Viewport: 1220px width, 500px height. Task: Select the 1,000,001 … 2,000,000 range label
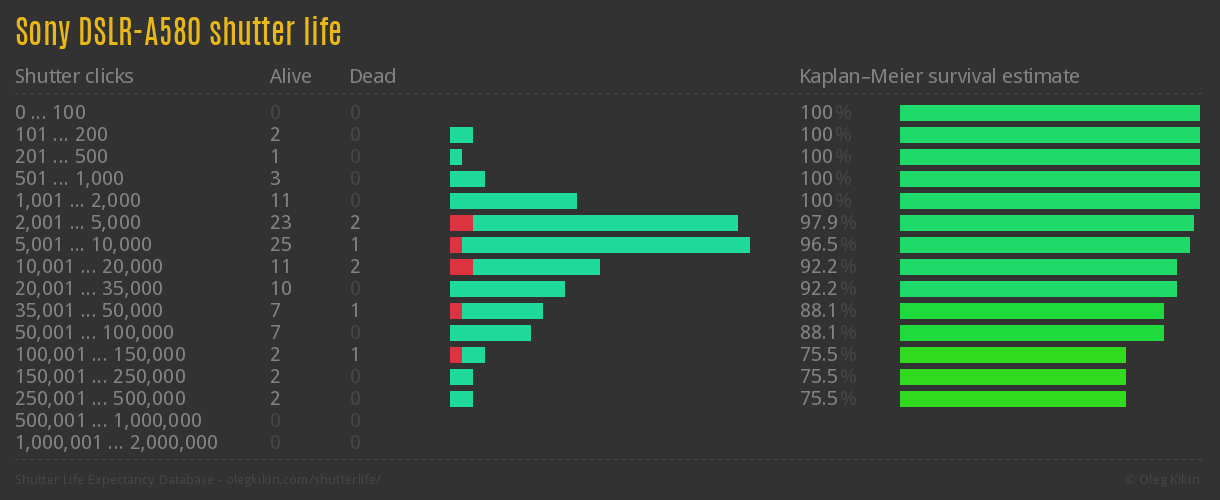tap(116, 443)
